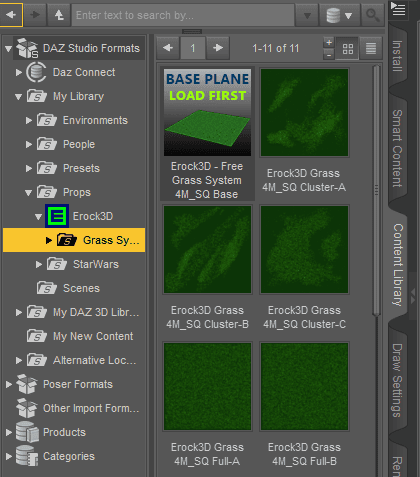Select the My DAZ 3D Libr... icon
Viewport: 420px width, 477px height.
37,312
